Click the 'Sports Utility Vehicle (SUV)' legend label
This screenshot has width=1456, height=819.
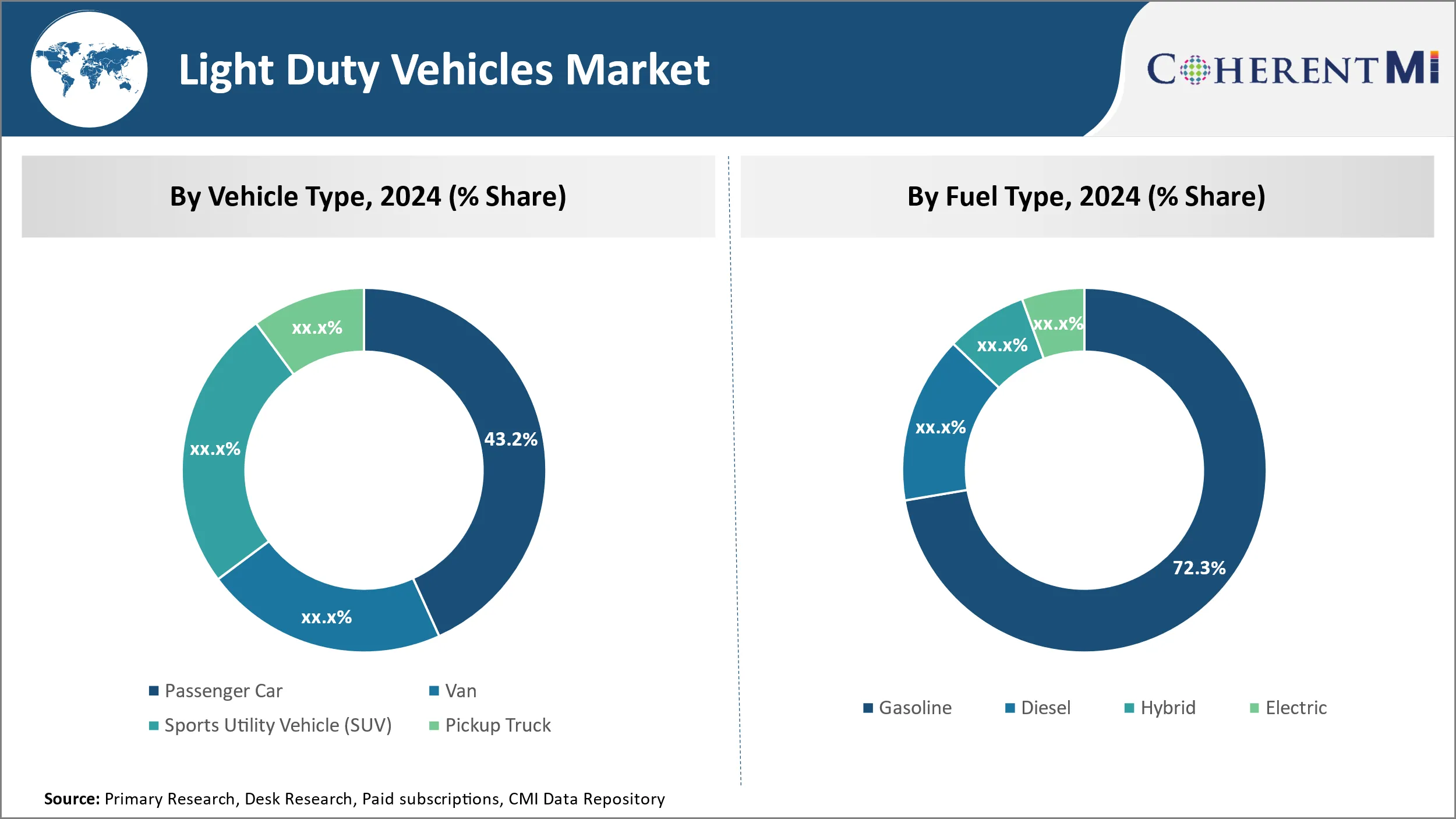point(278,725)
